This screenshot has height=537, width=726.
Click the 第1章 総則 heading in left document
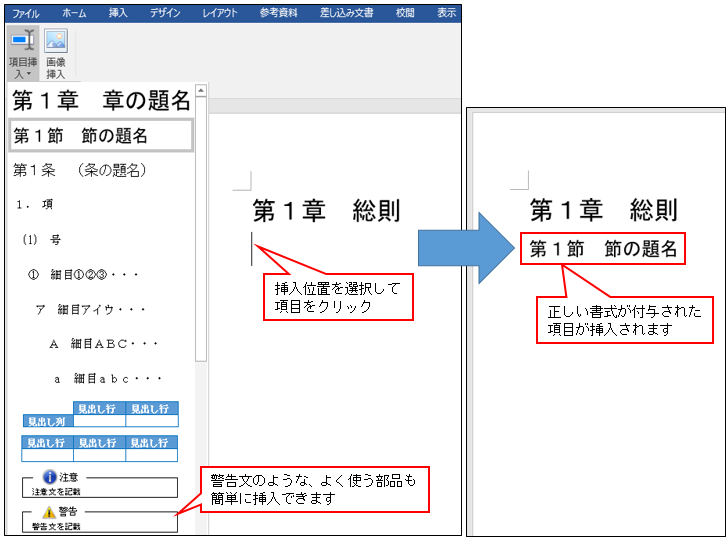326,211
